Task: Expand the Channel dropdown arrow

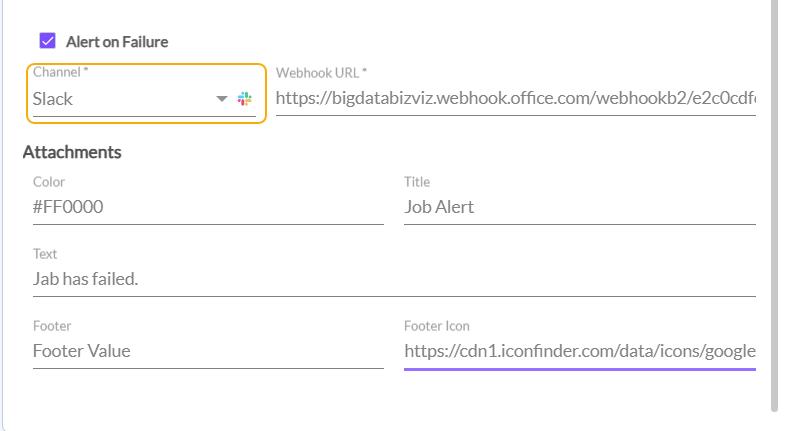Action: click(222, 99)
